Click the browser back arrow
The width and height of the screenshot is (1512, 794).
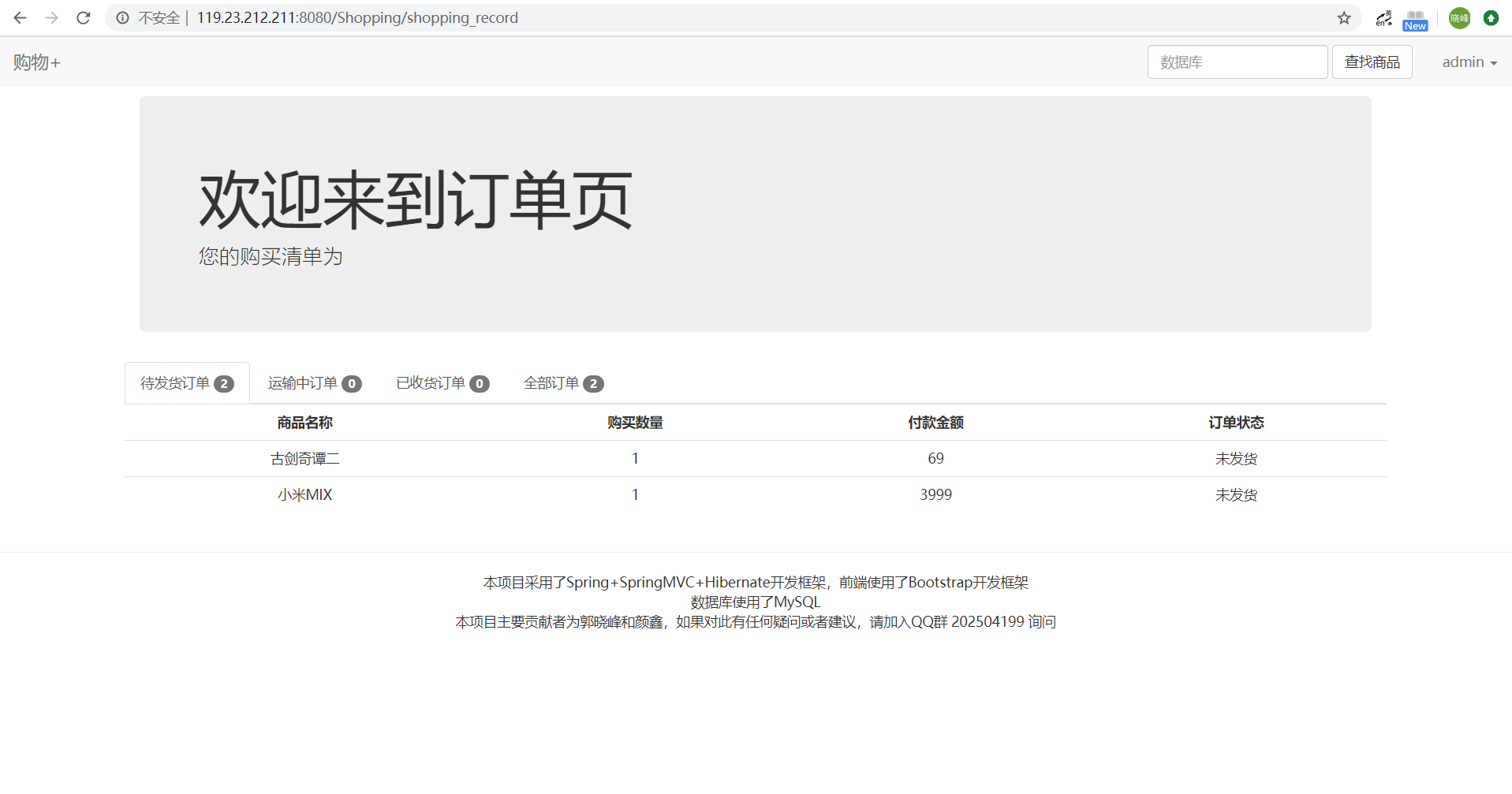pos(20,17)
